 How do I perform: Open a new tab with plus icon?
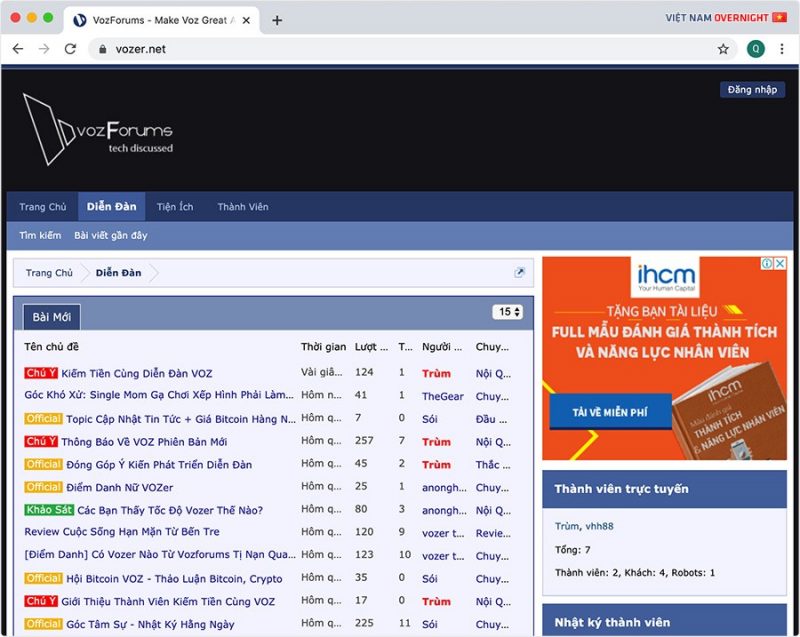click(x=277, y=20)
